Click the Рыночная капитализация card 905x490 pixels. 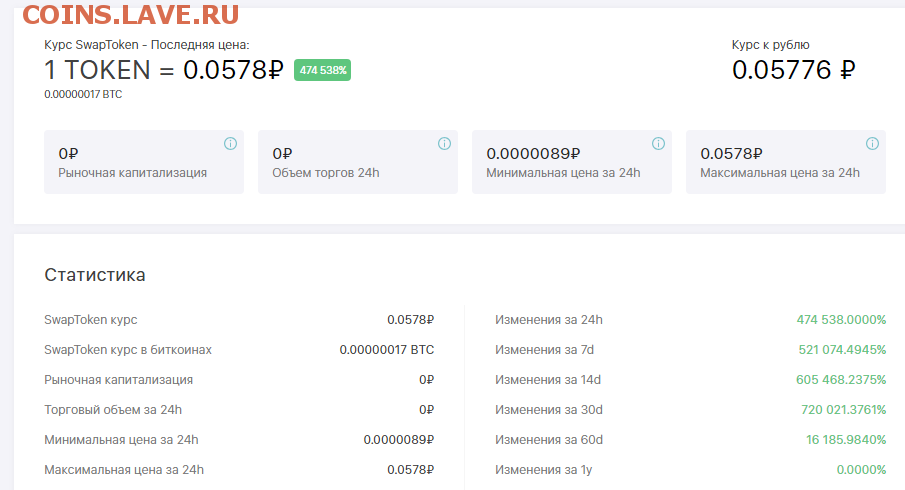pyautogui.click(x=144, y=162)
